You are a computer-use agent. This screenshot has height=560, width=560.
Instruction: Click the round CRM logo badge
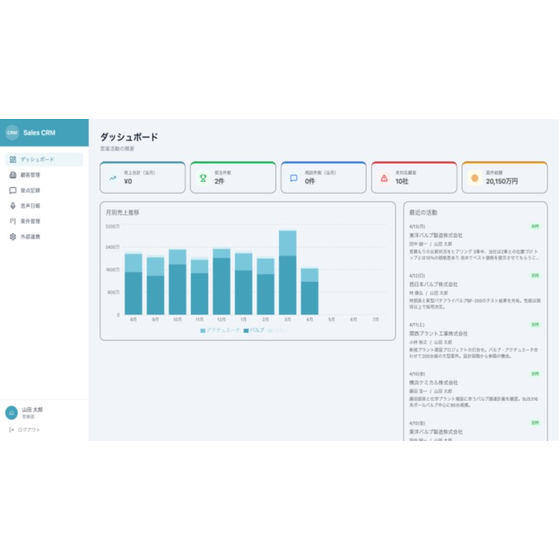click(x=12, y=132)
